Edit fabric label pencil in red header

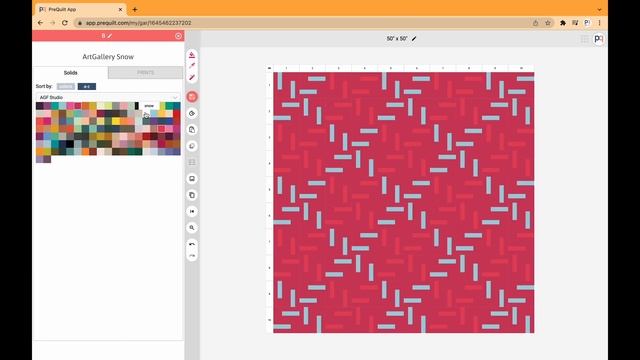click(110, 36)
